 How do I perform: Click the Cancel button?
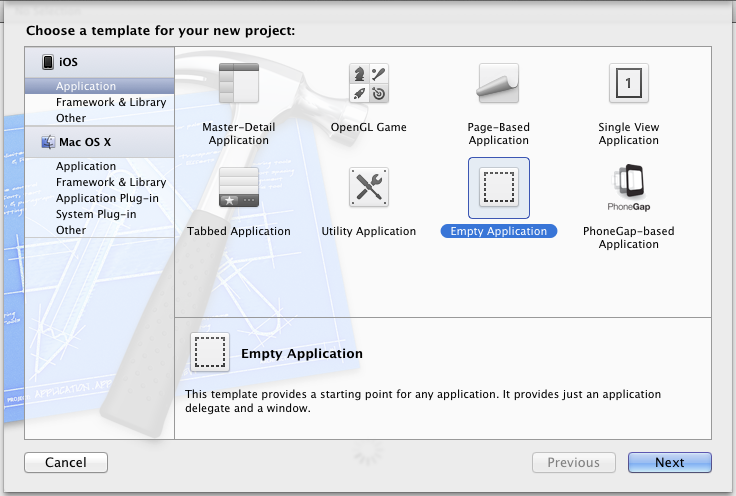[x=66, y=462]
